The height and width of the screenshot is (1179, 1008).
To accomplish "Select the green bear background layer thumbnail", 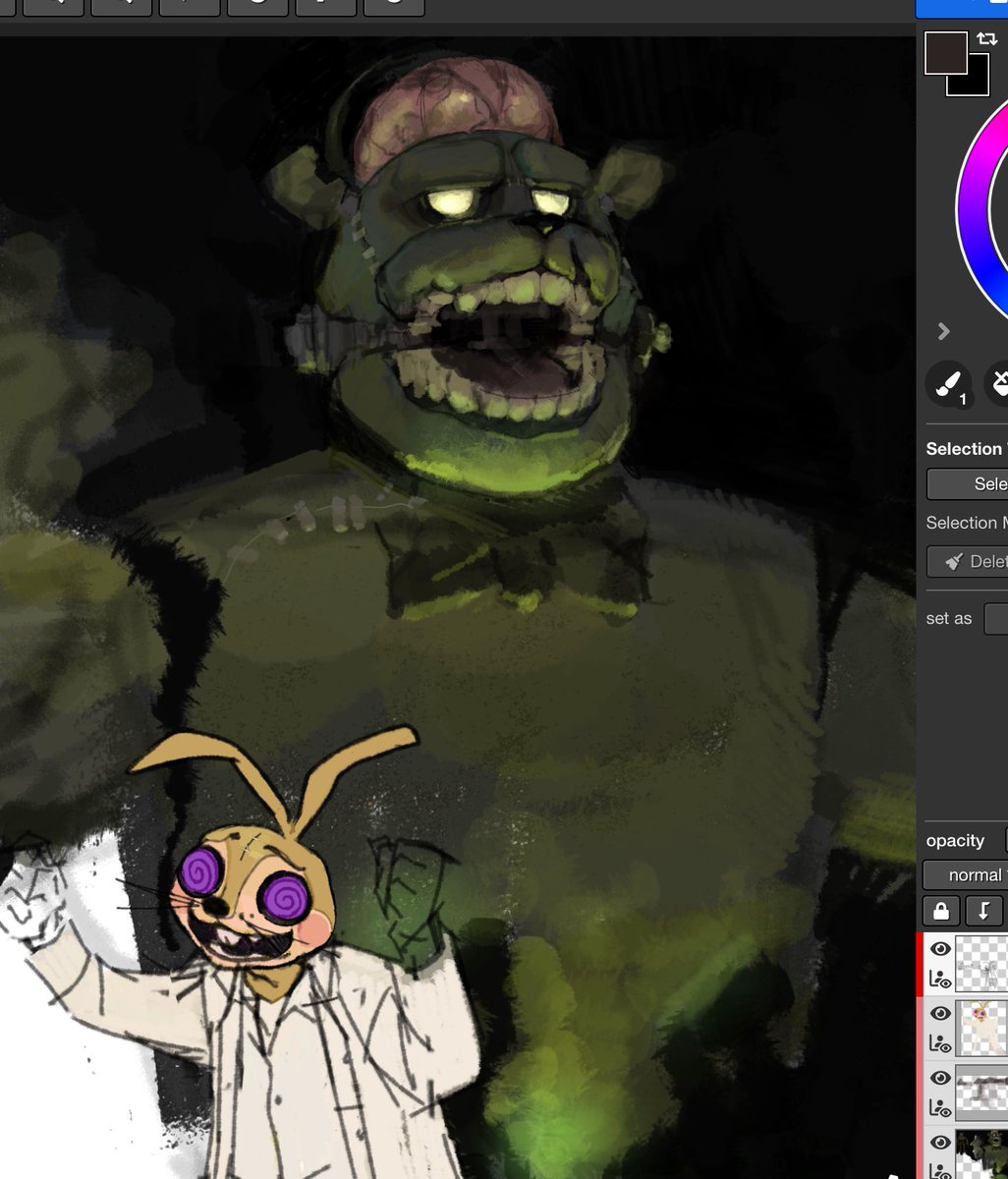I will pos(981,1154).
